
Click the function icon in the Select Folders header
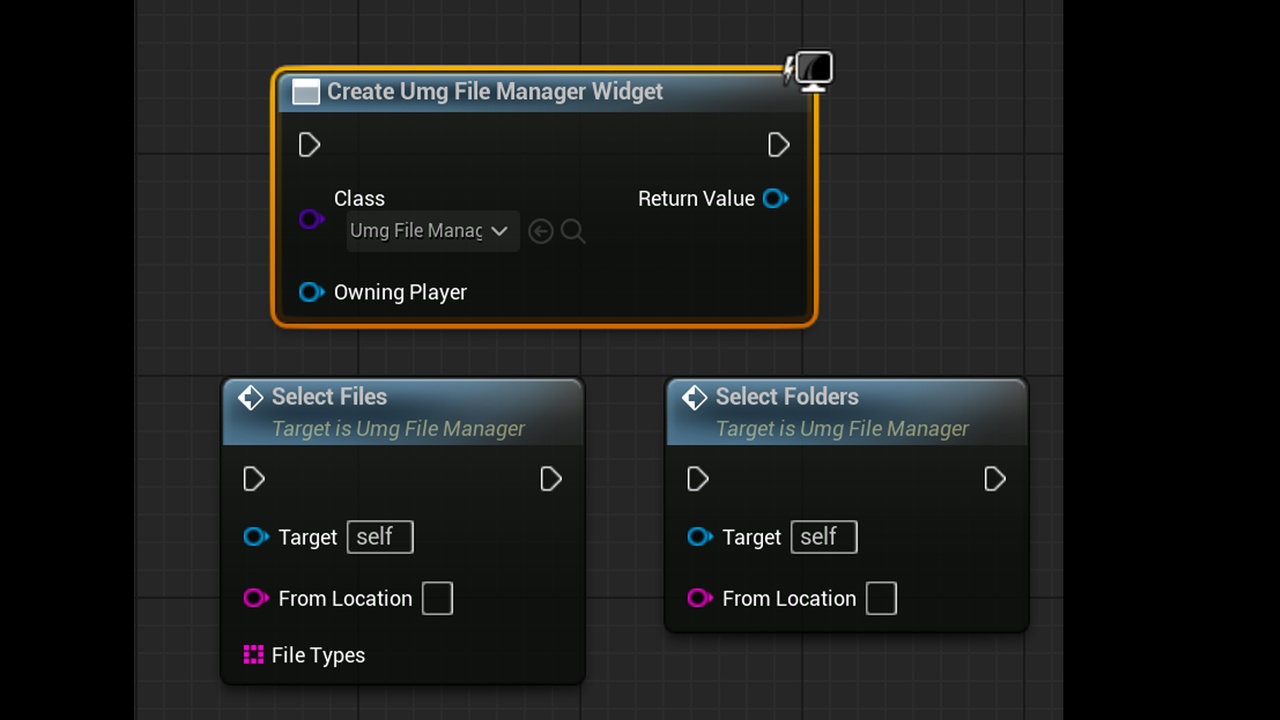[x=694, y=397]
